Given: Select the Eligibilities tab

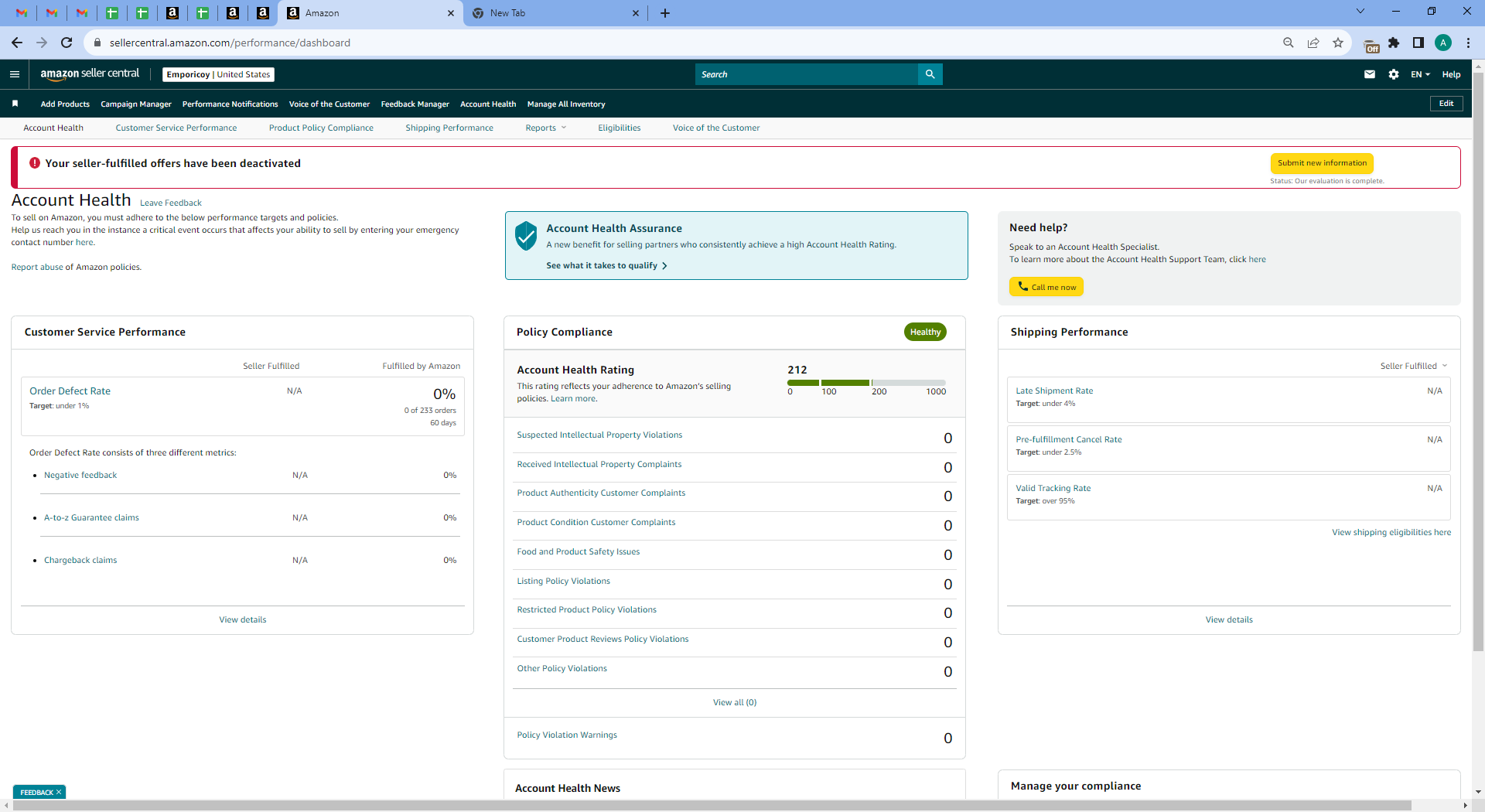Looking at the screenshot, I should pyautogui.click(x=619, y=128).
